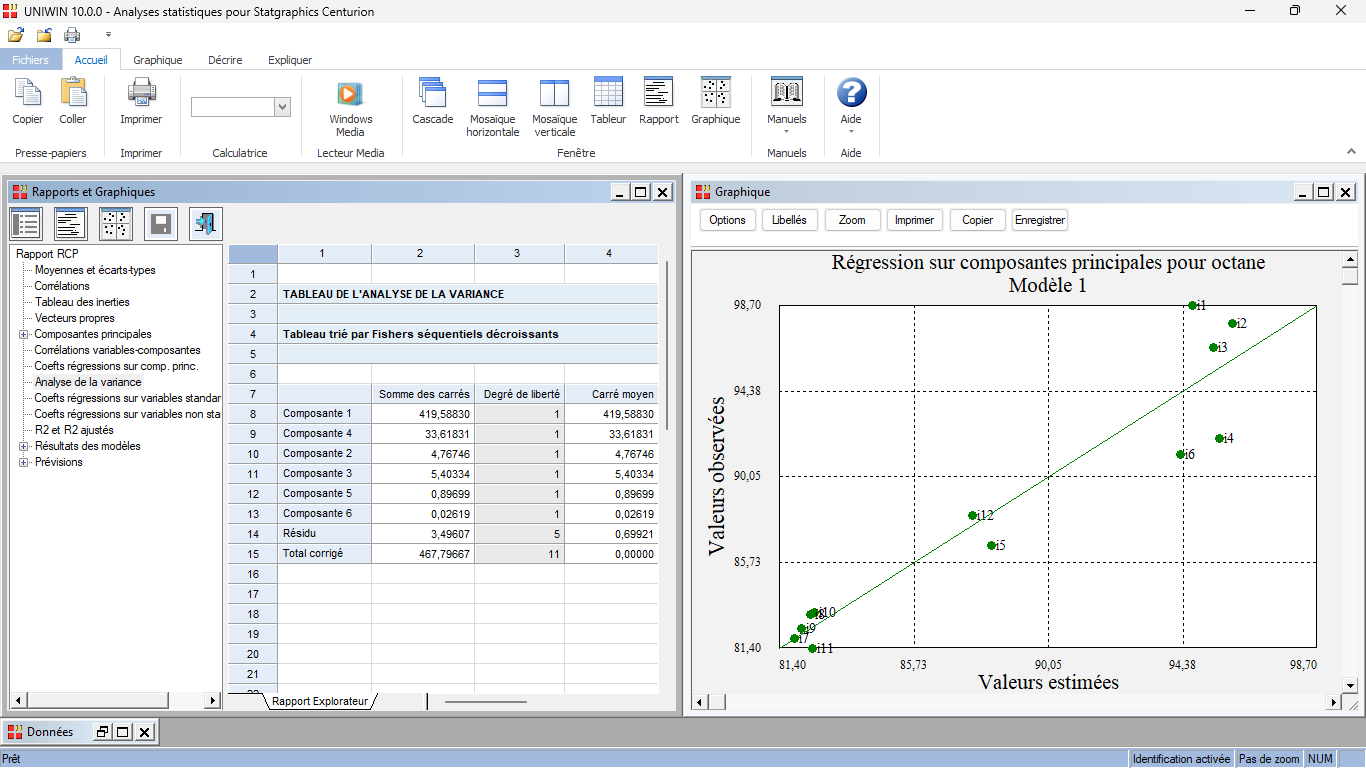Click the scatter plot icon in Rapports toolbar
Screen dimensions: 1366x768
[x=116, y=224]
